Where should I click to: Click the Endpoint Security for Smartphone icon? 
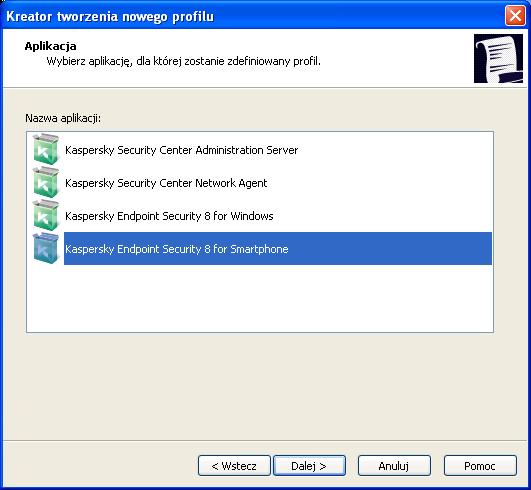[x=46, y=248]
